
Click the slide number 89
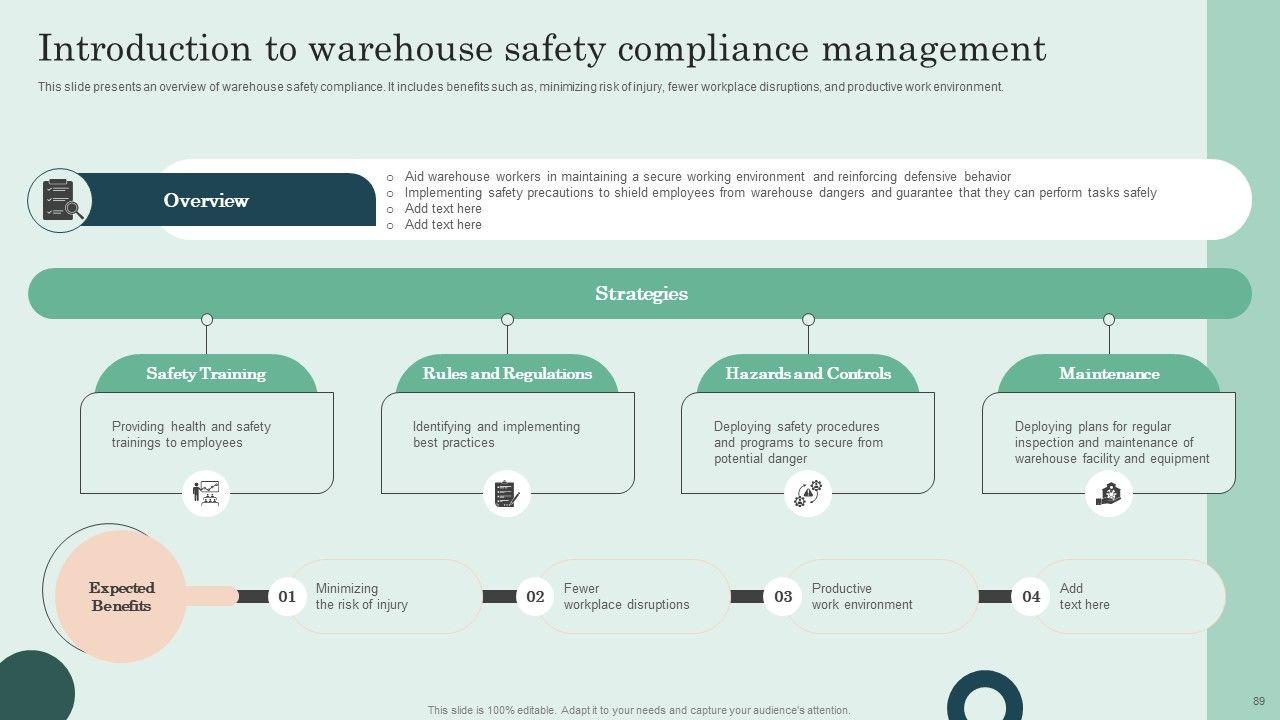pyautogui.click(x=1258, y=702)
